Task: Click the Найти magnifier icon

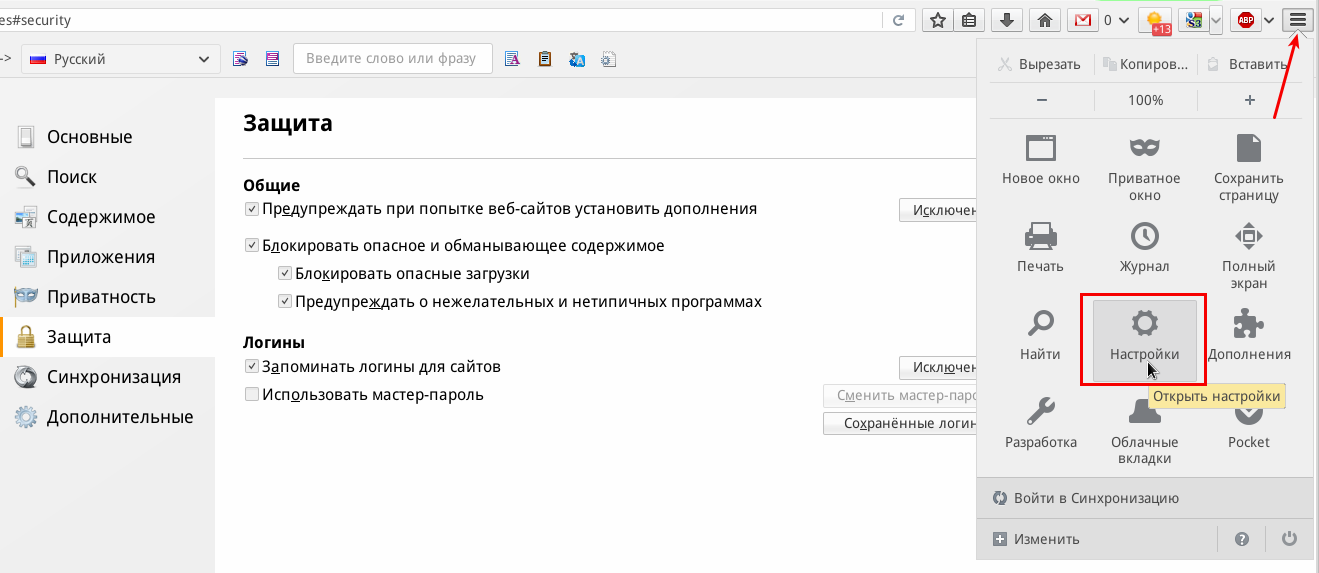Action: 1041,336
